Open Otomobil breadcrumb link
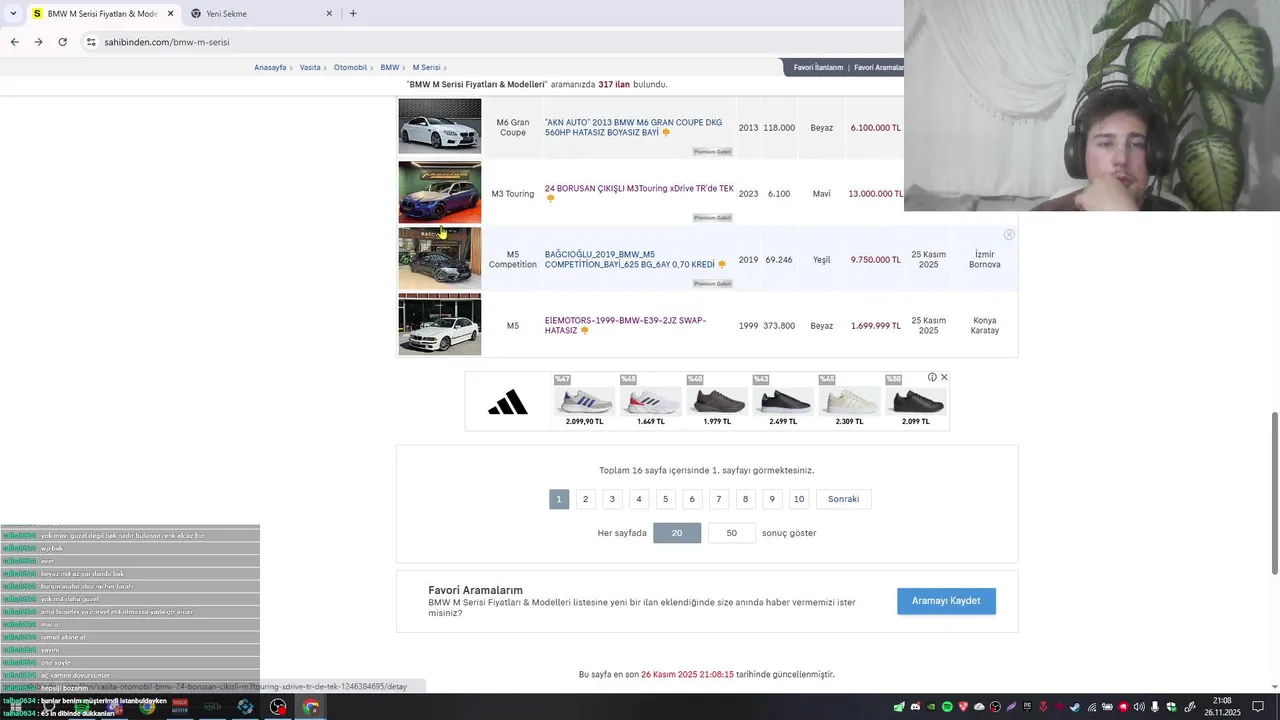Viewport: 1280px width, 720px height. [350, 67]
